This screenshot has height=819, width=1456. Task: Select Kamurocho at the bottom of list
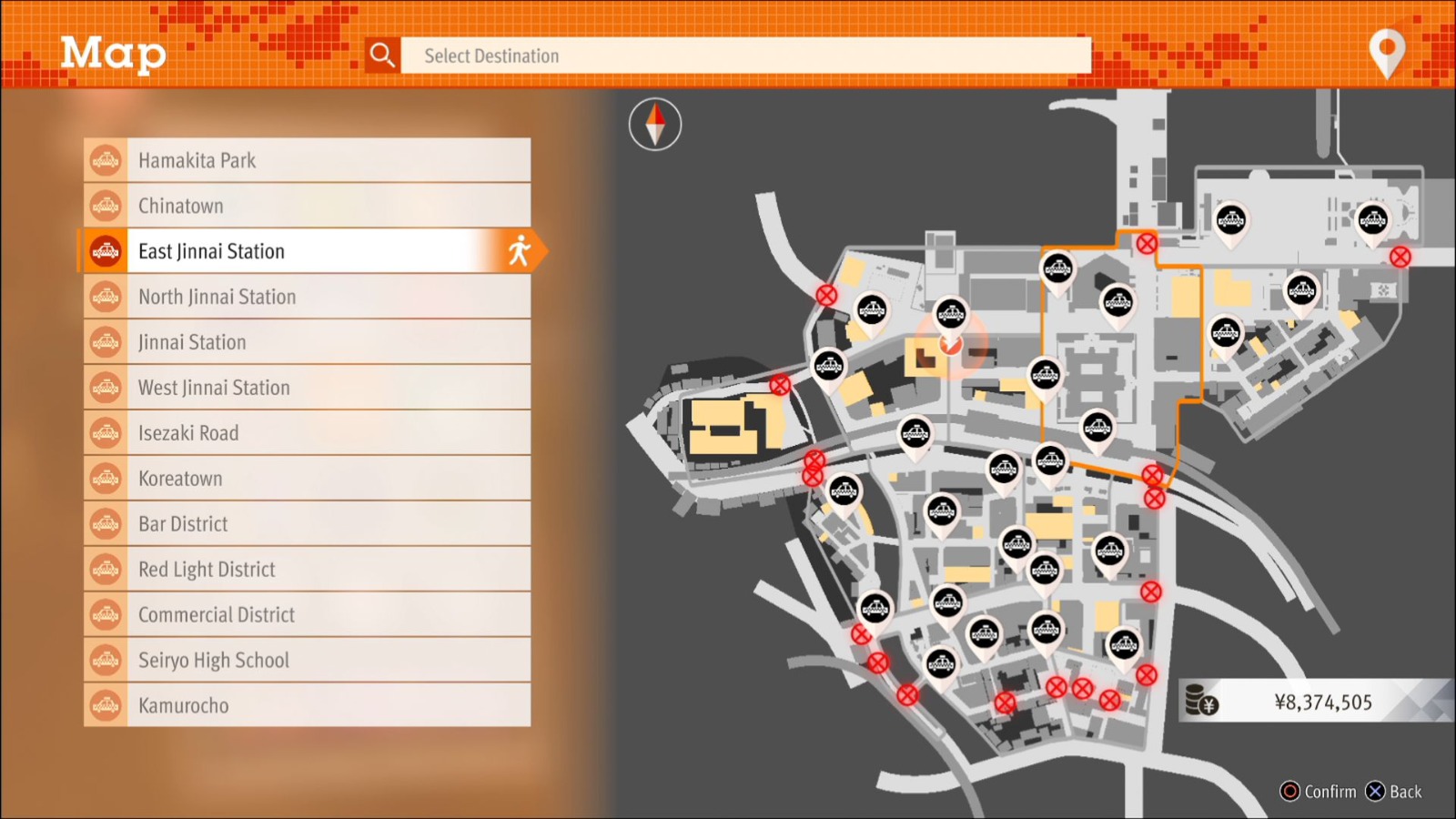pyautogui.click(x=307, y=705)
